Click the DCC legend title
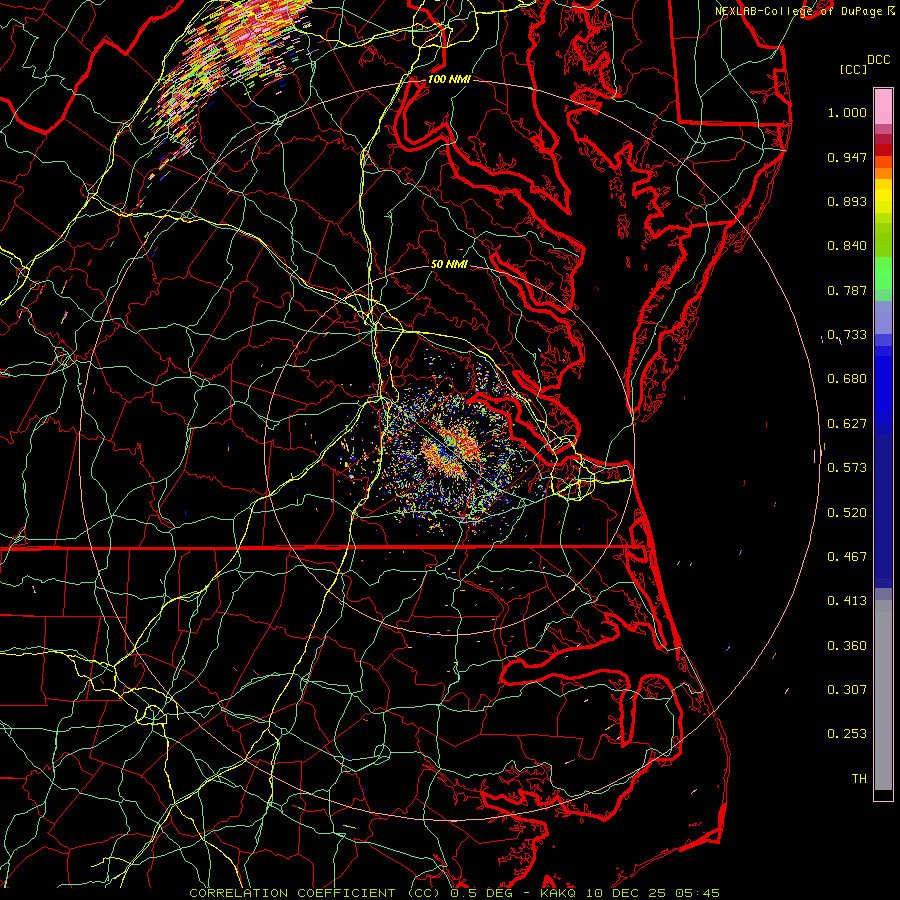The image size is (900, 900). pos(878,60)
